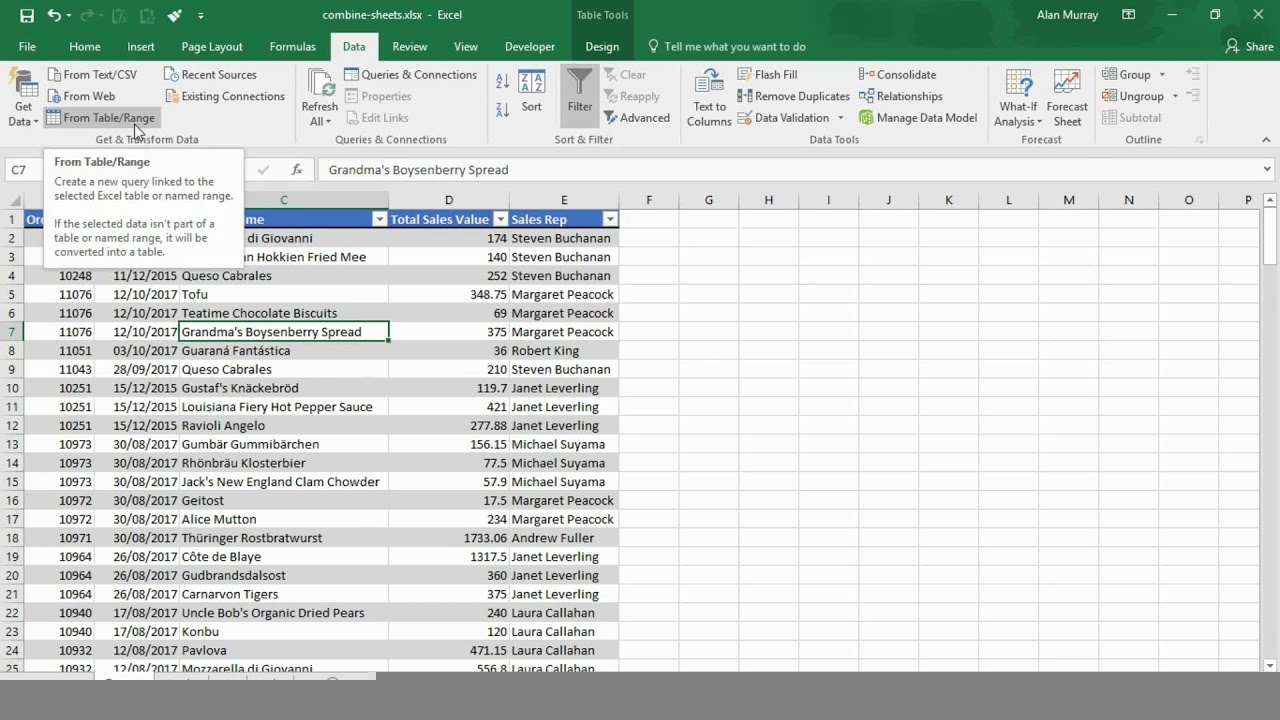Open the Page Layout tab

pos(212,46)
